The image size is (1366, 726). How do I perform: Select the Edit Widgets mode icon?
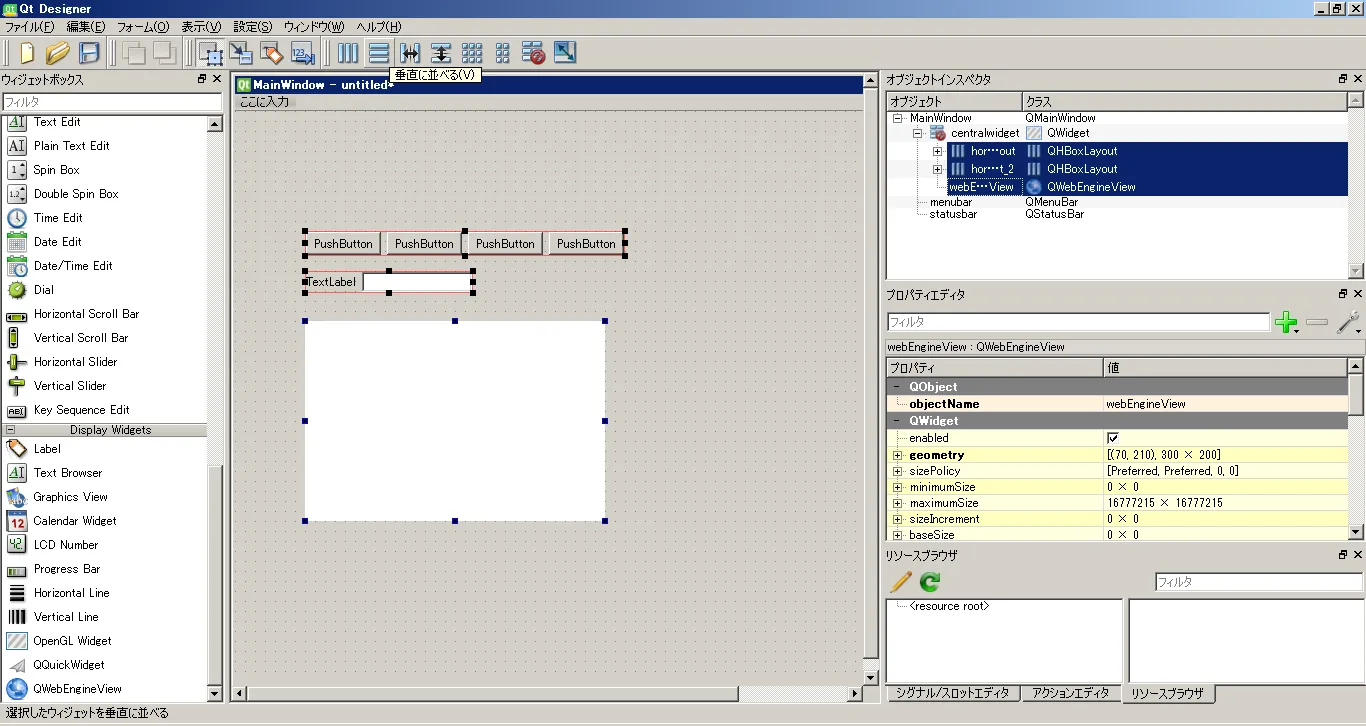[210, 53]
